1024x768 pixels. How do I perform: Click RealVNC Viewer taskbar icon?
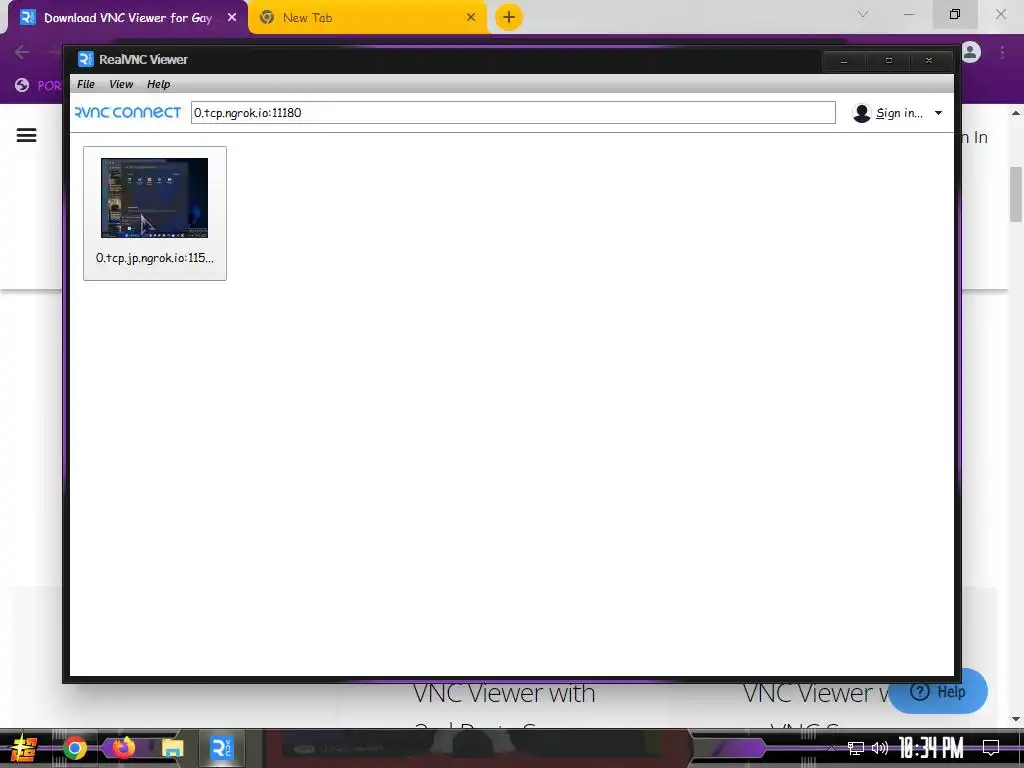(x=221, y=748)
